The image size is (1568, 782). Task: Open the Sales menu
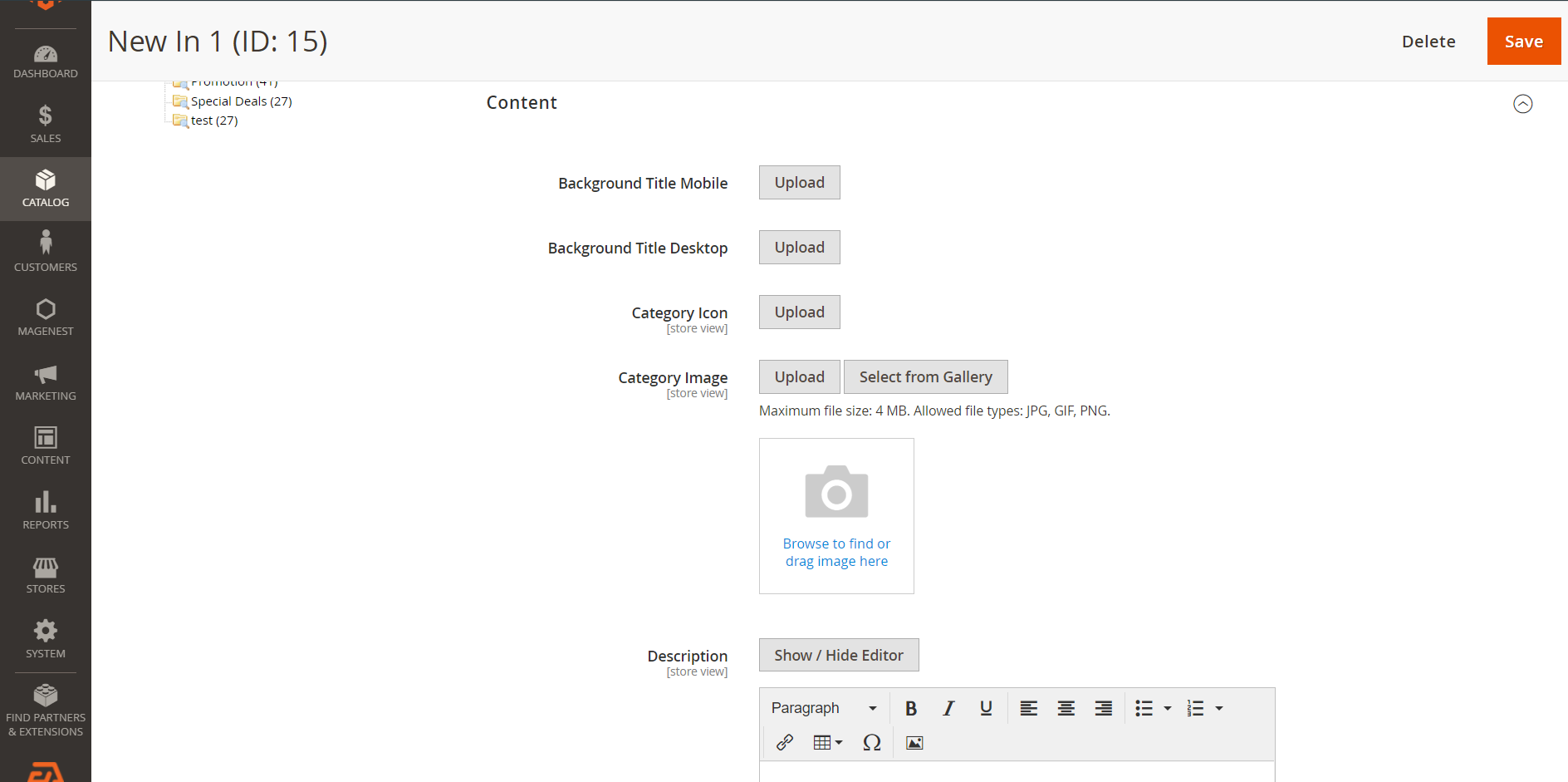click(46, 125)
